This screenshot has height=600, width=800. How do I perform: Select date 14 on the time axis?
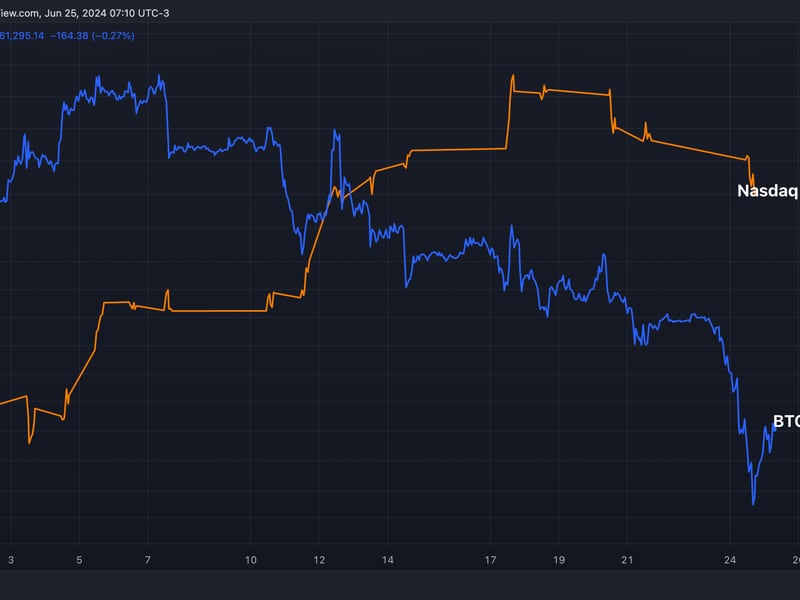click(388, 560)
